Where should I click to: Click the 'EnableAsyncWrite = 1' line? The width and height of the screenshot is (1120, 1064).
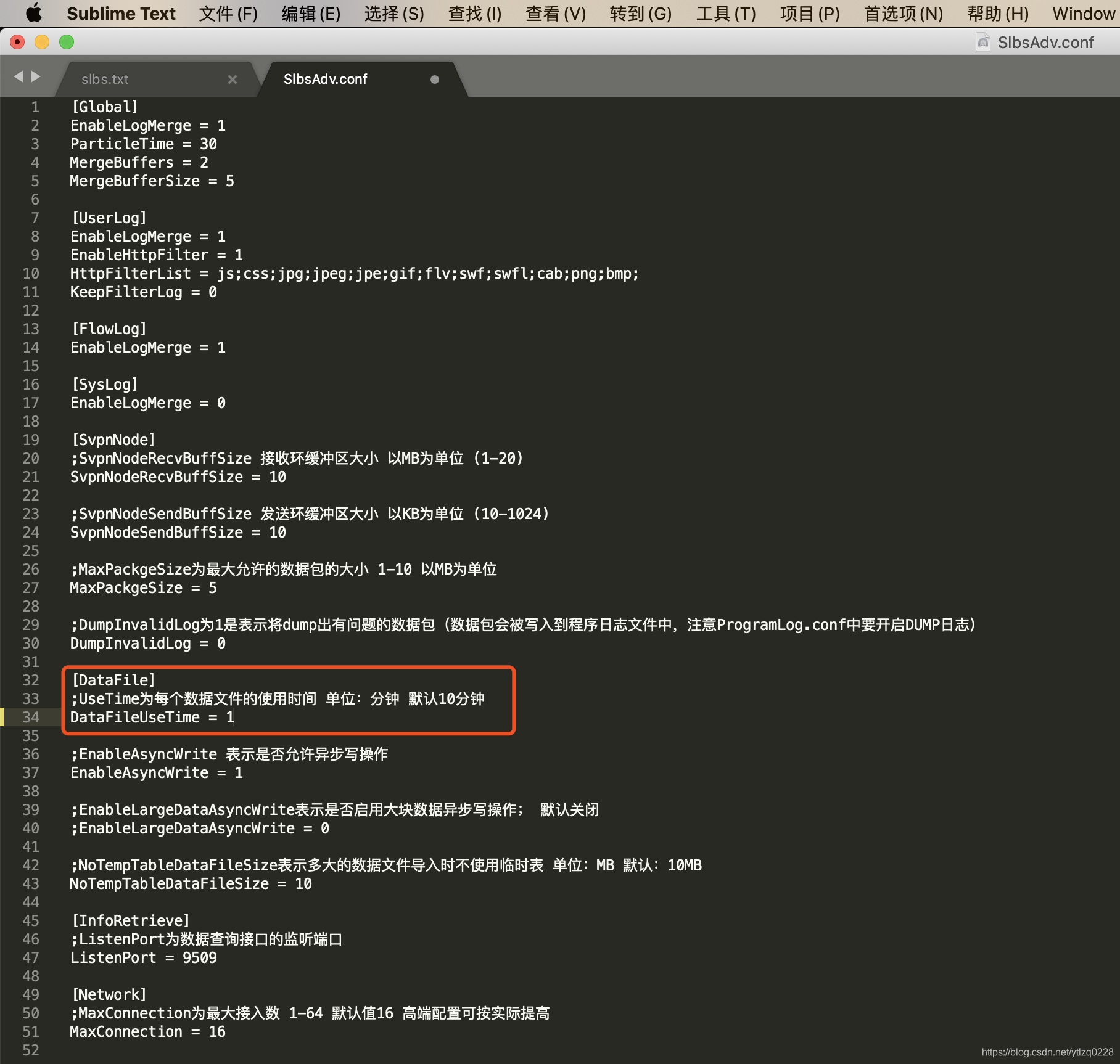coord(156,772)
